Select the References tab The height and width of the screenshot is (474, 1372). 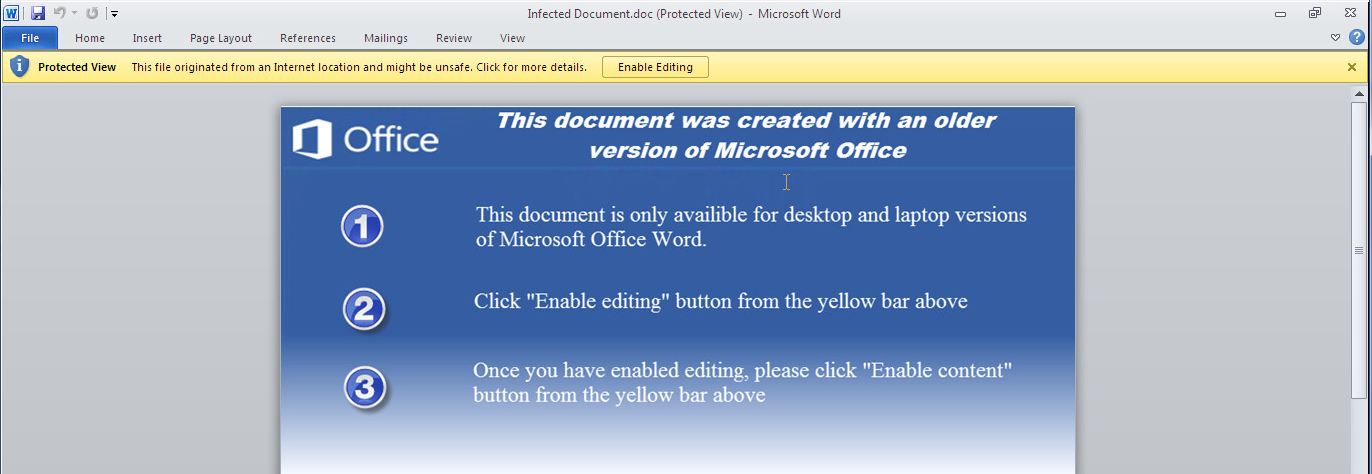(308, 38)
